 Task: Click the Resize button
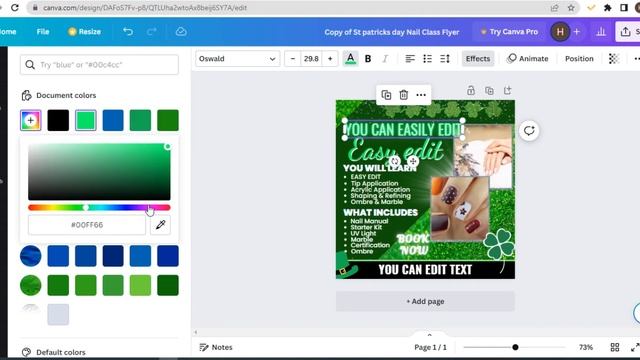[x=84, y=31]
